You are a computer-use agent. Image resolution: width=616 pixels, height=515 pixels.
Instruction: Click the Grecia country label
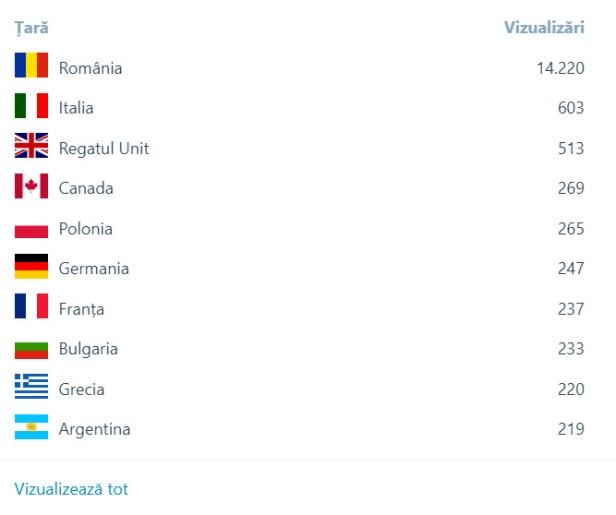point(81,389)
